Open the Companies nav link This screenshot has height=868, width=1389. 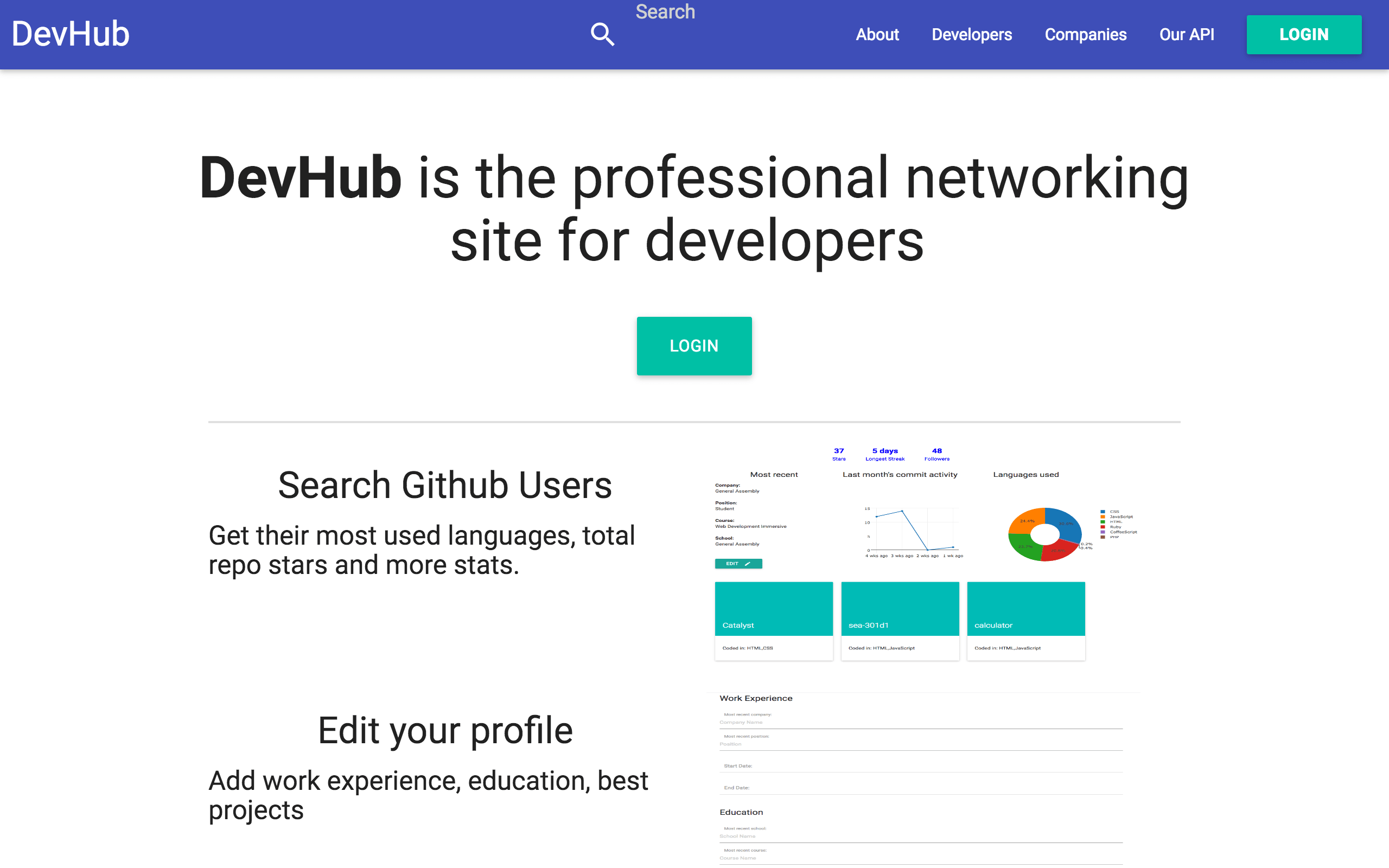pyautogui.click(x=1085, y=34)
